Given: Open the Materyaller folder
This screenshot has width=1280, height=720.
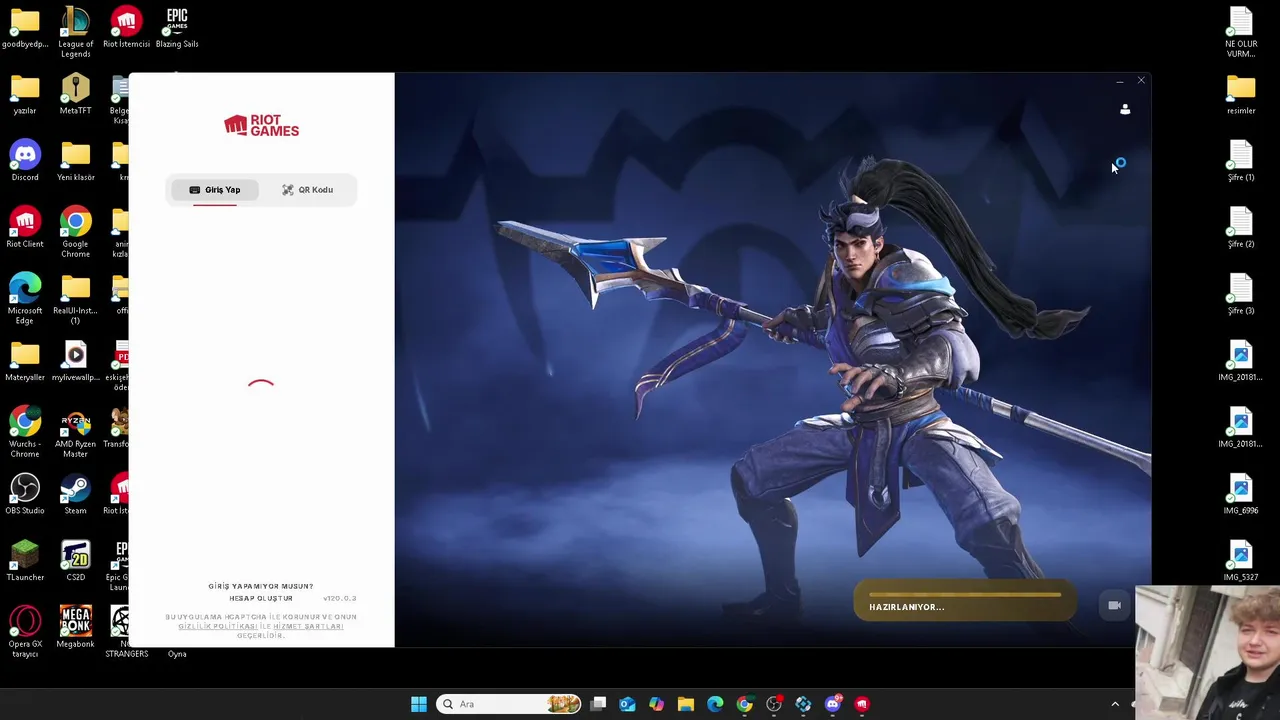Looking at the screenshot, I should point(25,360).
